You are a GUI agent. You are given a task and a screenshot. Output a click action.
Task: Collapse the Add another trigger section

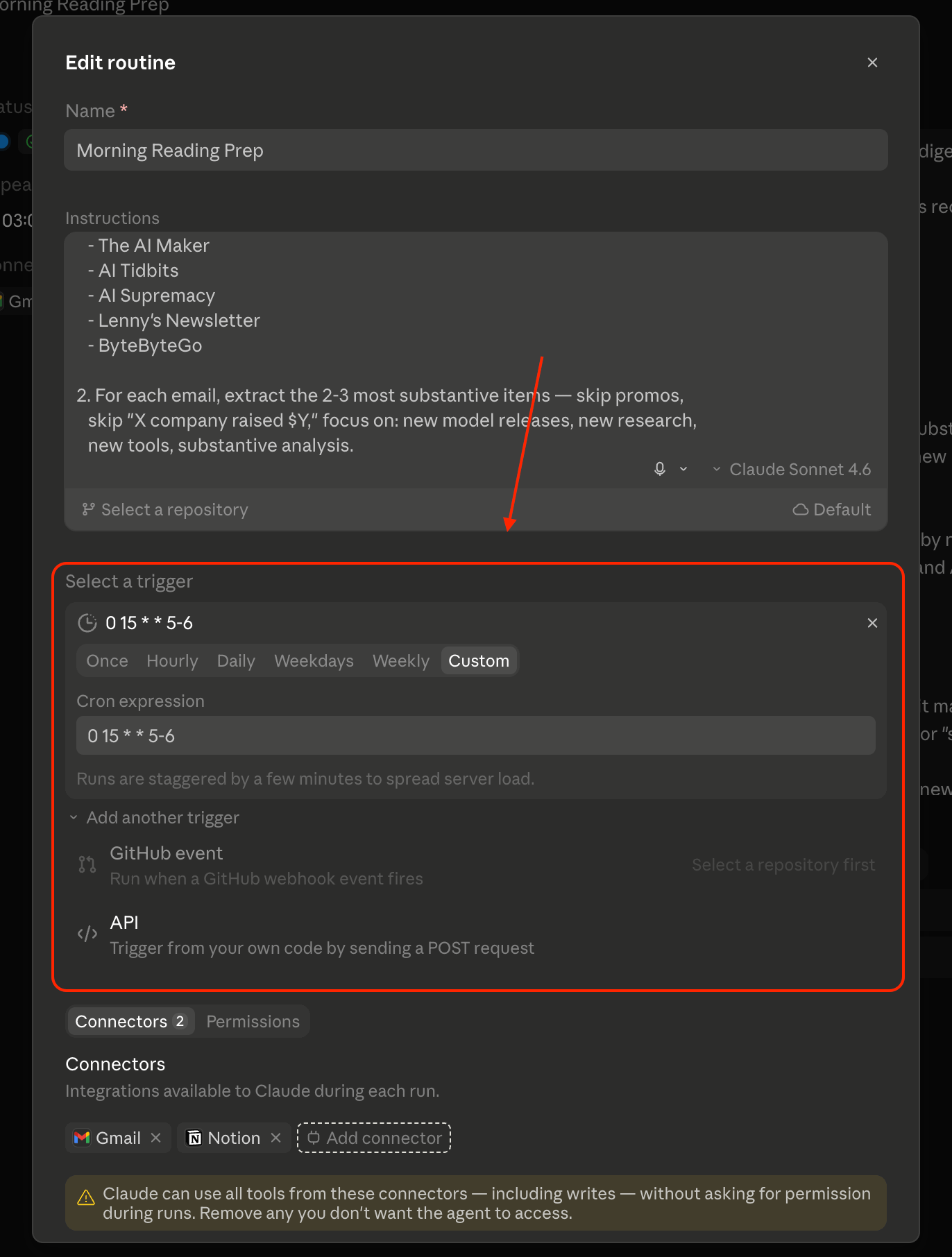point(154,817)
